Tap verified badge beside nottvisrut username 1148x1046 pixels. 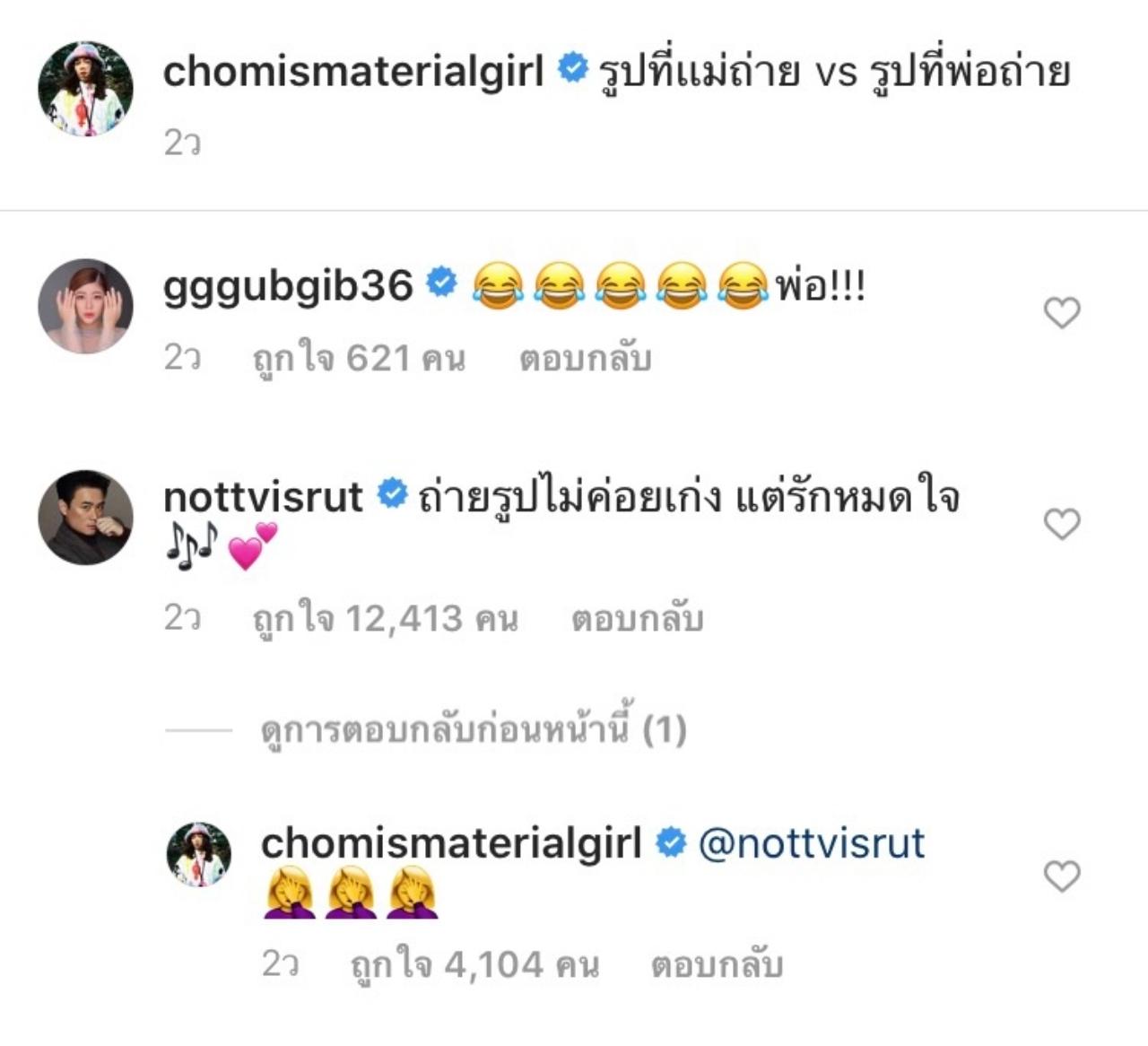click(391, 494)
